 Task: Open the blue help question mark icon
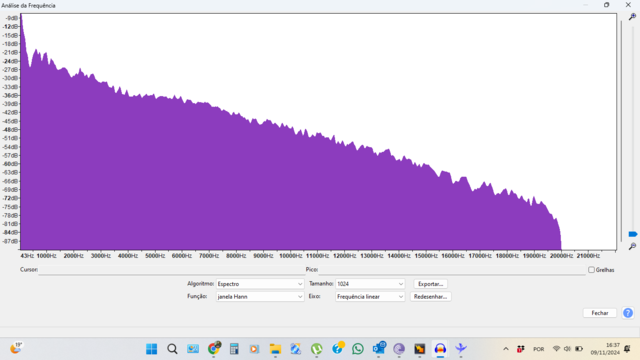(x=628, y=313)
